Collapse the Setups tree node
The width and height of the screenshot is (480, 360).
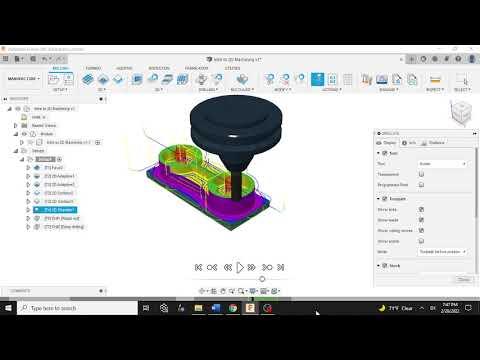click(15, 151)
